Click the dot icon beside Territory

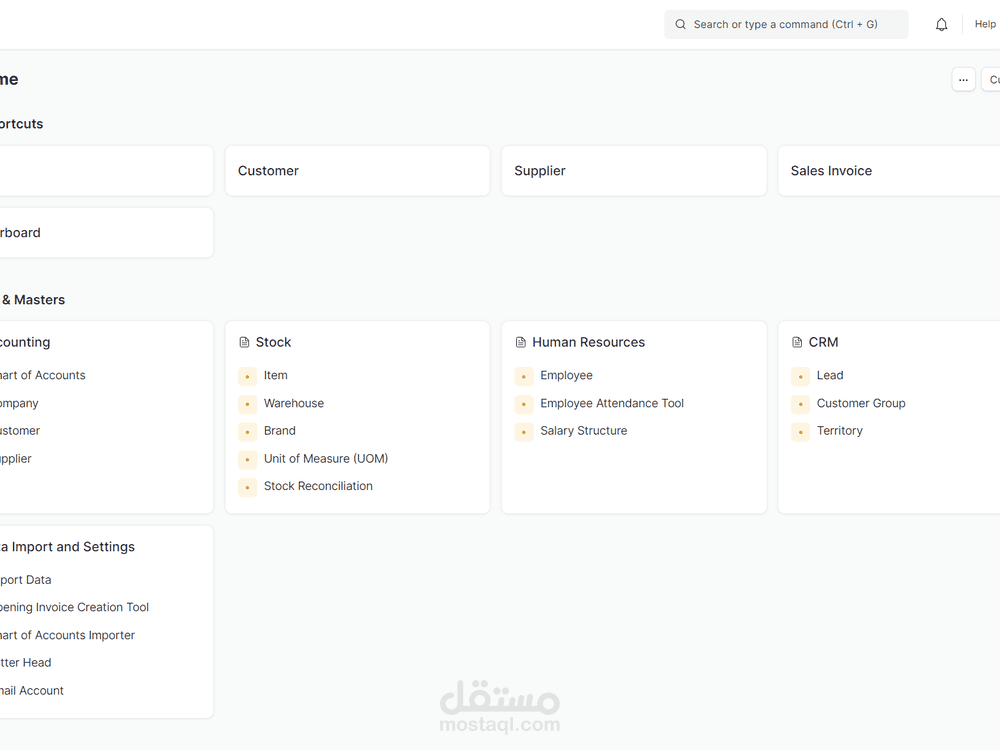point(800,432)
